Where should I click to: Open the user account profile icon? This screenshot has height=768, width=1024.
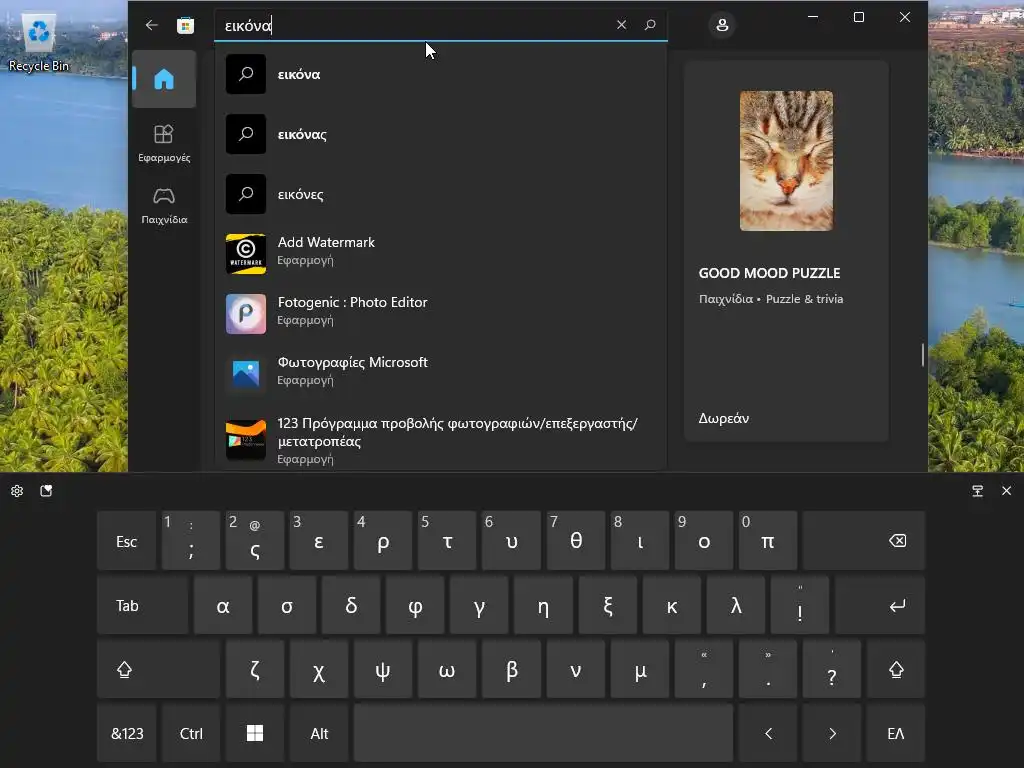722,25
